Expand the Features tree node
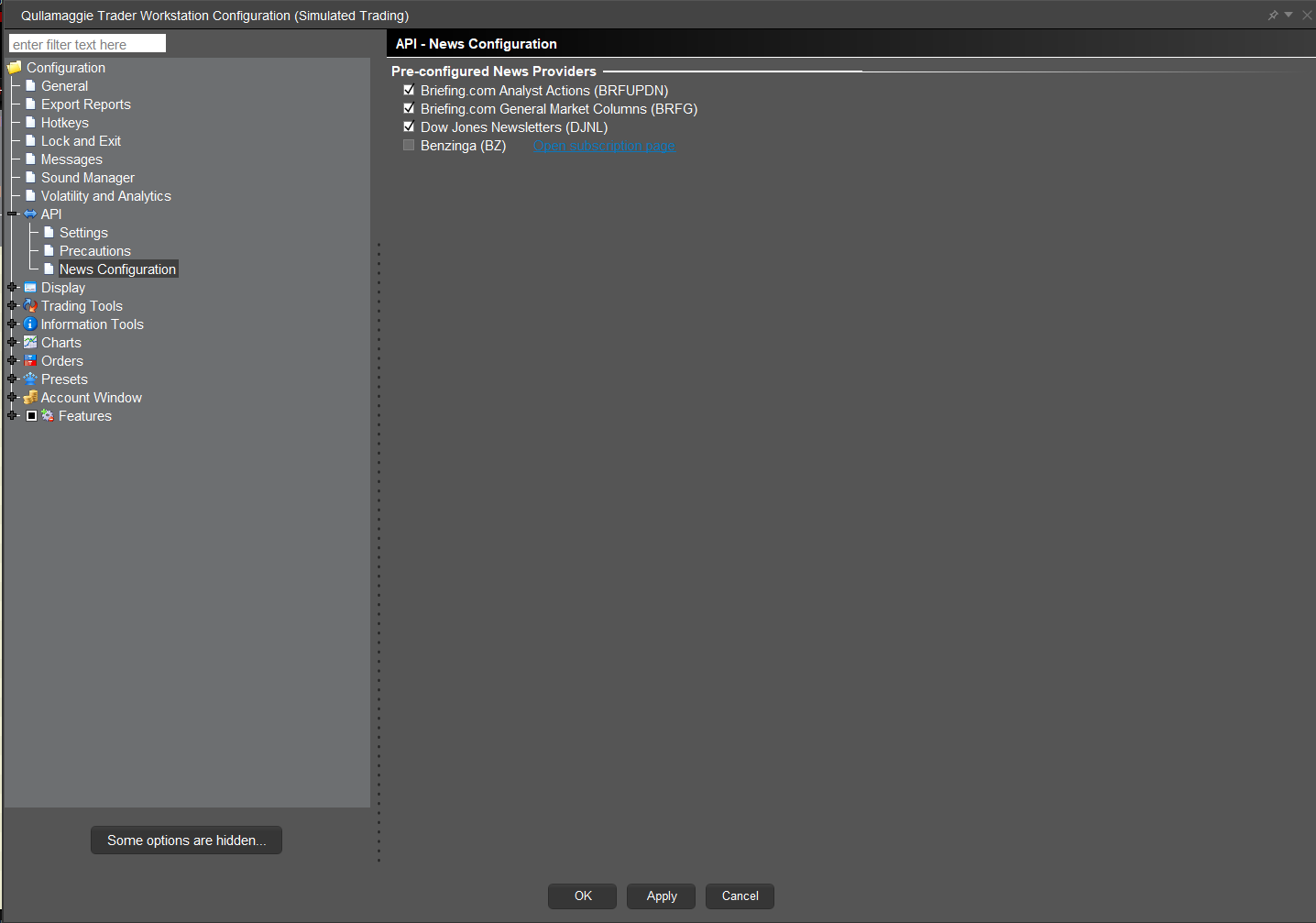Screen dimensions: 1316x923 (12, 416)
